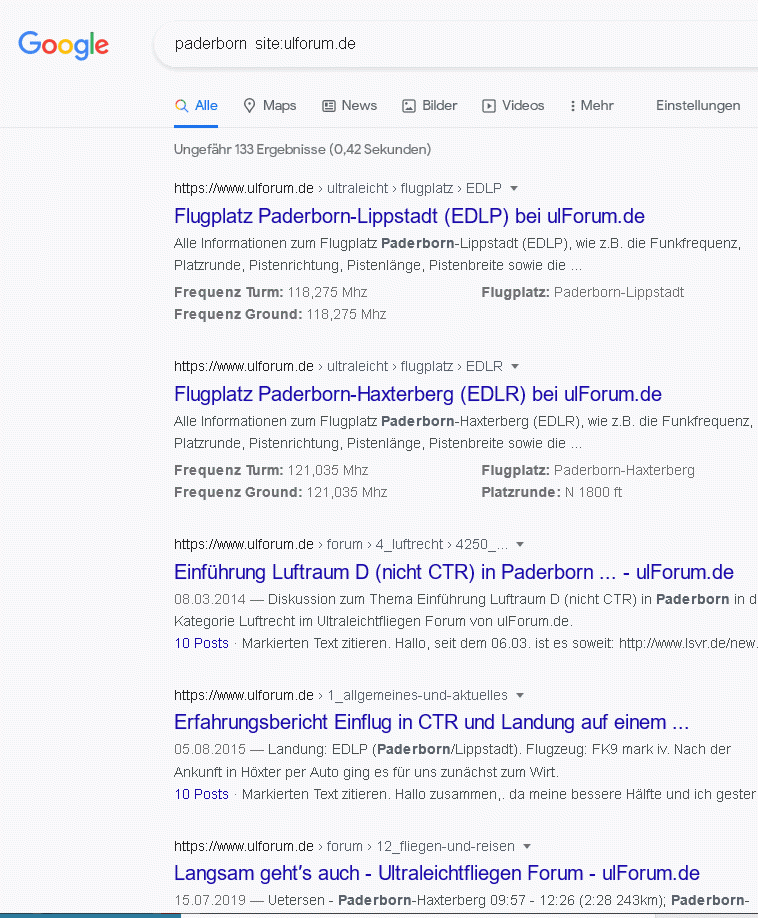Open Einstellungen
The height and width of the screenshot is (918, 758).
698,106
